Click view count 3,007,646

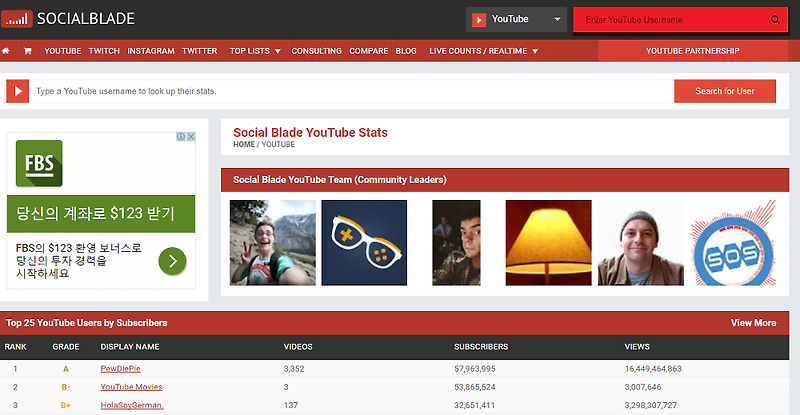coord(643,387)
